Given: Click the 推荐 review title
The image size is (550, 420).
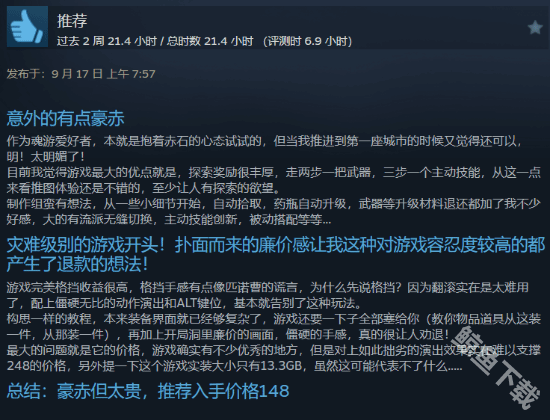Looking at the screenshot, I should (x=72, y=21).
